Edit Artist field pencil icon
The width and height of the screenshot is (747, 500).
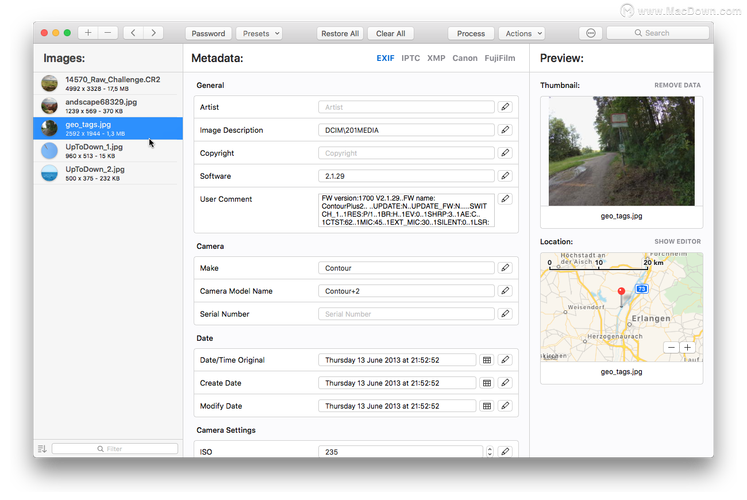click(x=505, y=107)
